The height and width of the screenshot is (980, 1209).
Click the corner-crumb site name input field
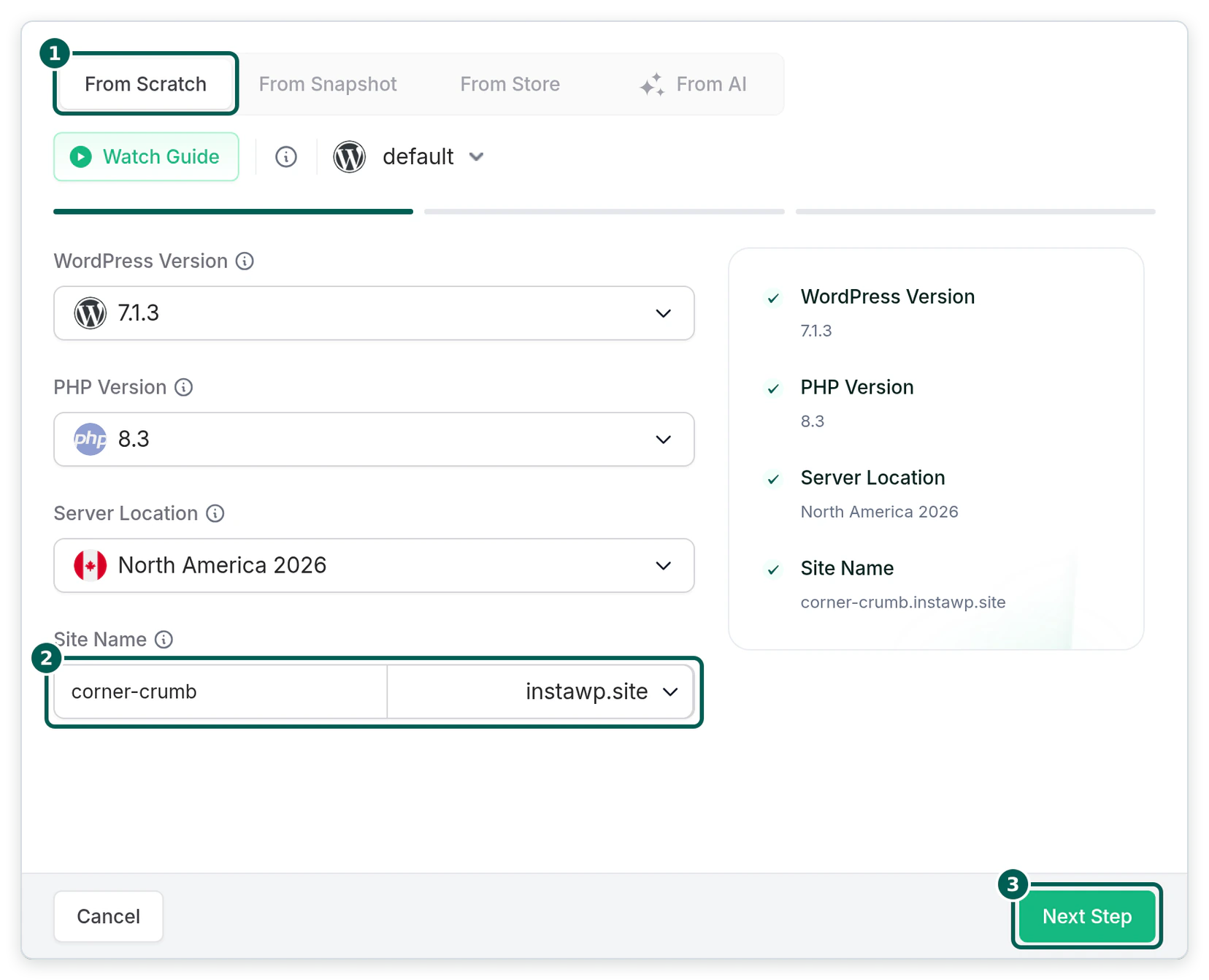(220, 691)
